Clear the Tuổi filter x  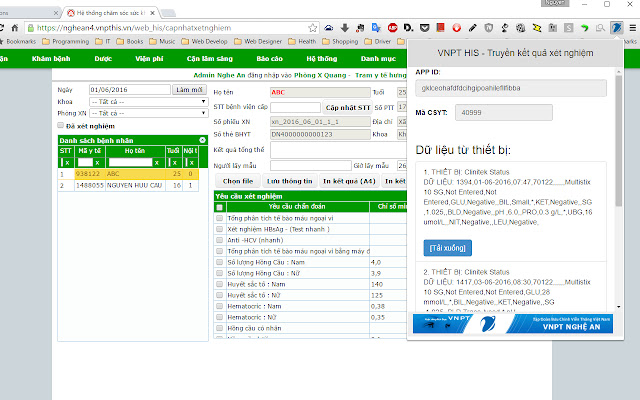click(x=175, y=162)
